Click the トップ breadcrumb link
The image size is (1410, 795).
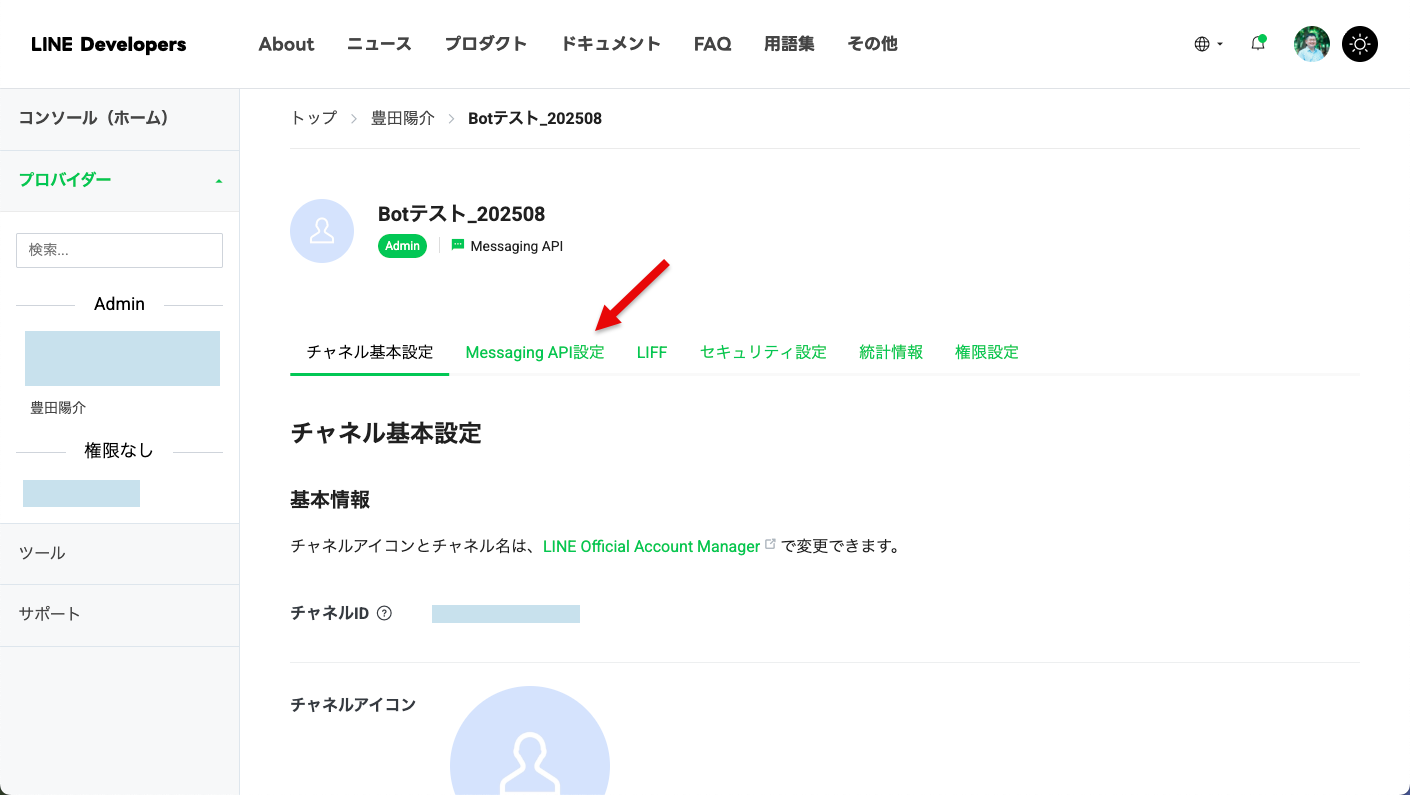pyautogui.click(x=314, y=118)
